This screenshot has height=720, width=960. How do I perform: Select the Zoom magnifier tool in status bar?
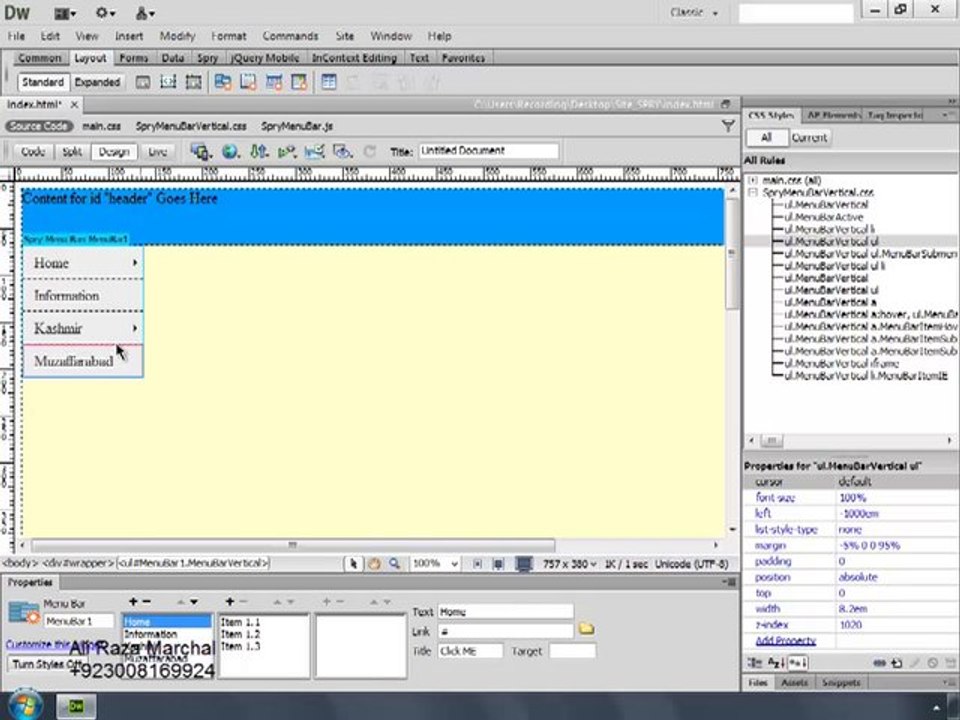(x=394, y=564)
